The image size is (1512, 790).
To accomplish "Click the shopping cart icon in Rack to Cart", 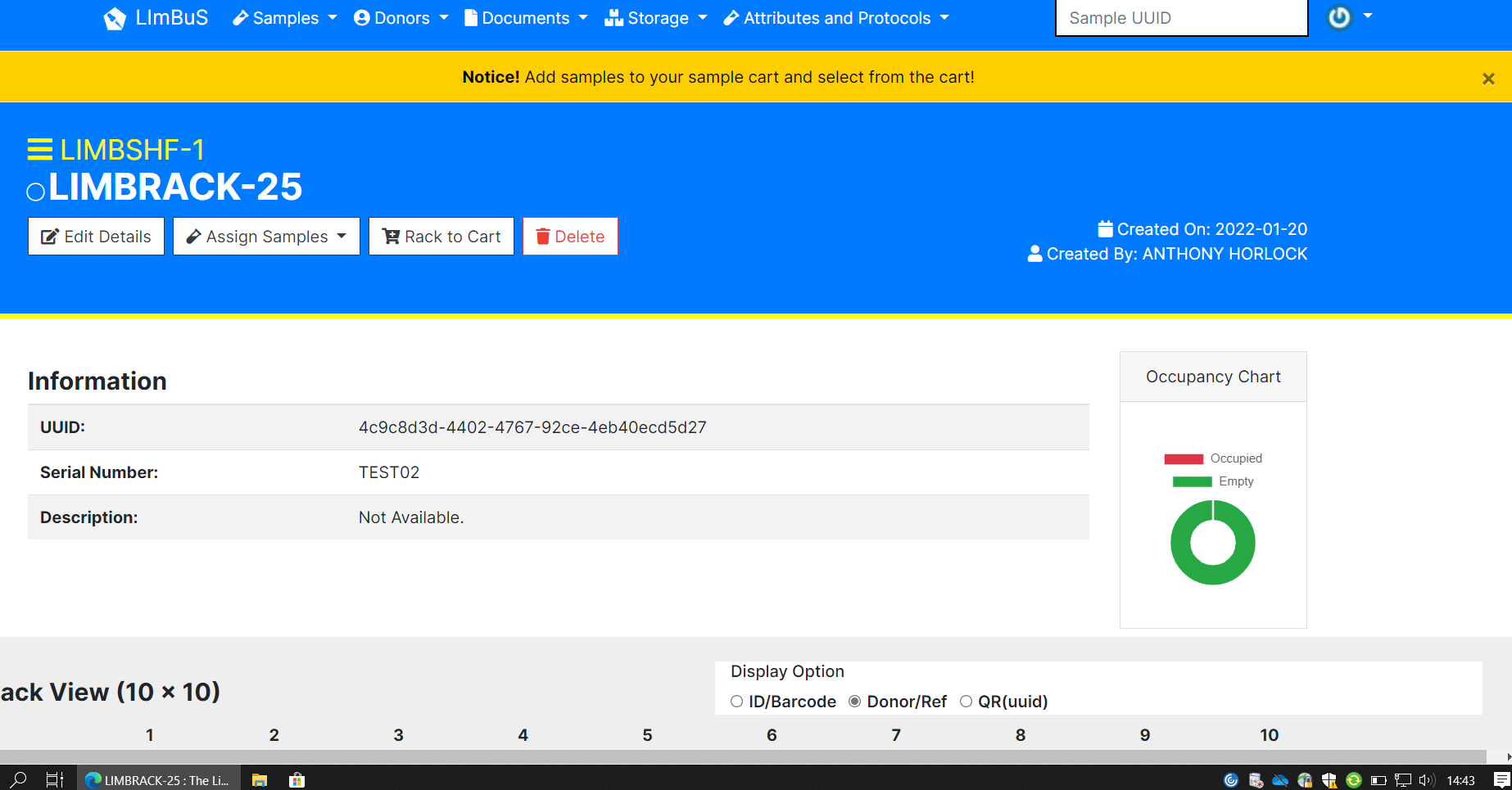I will point(390,236).
